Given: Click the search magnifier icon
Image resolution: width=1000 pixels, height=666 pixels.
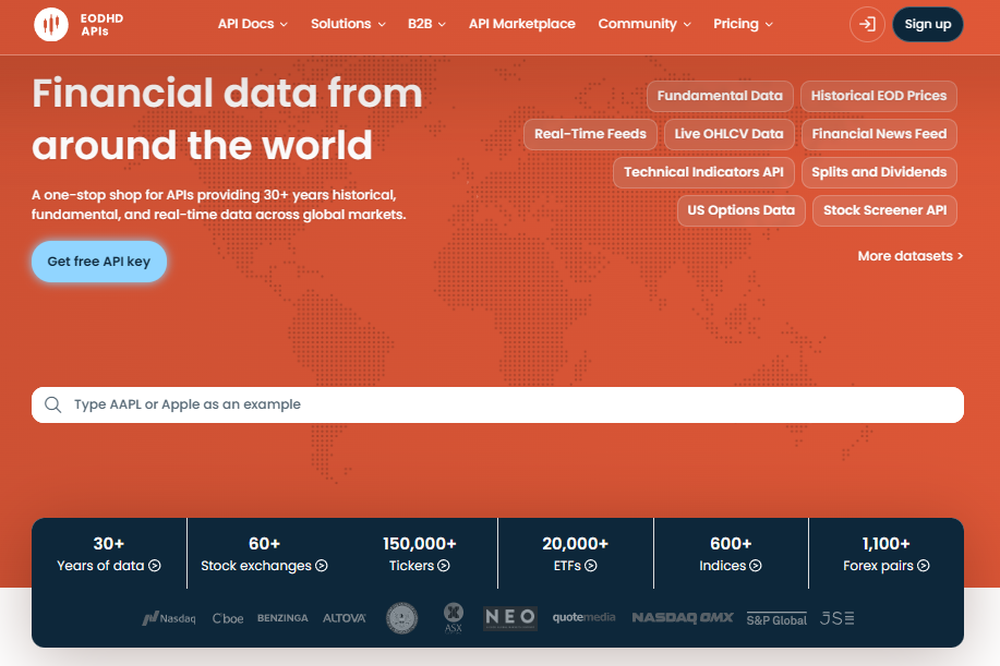Looking at the screenshot, I should (53, 404).
